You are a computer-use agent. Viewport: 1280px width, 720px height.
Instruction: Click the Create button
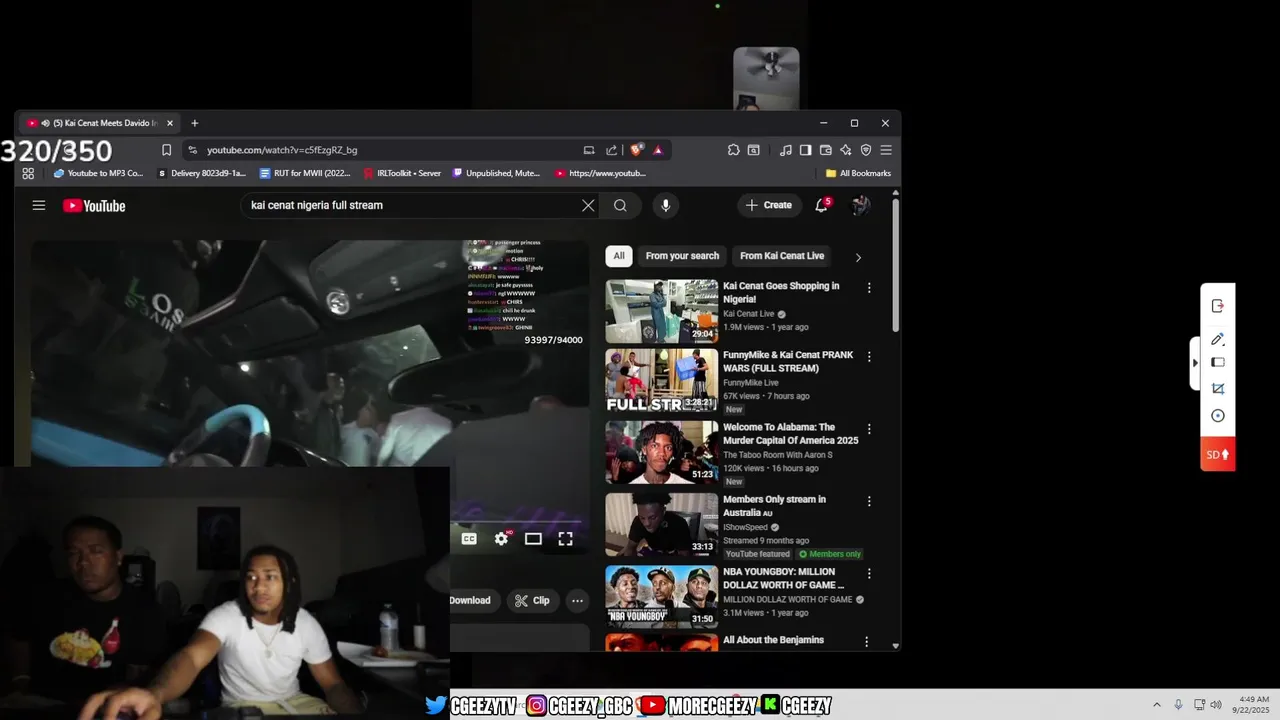(769, 205)
